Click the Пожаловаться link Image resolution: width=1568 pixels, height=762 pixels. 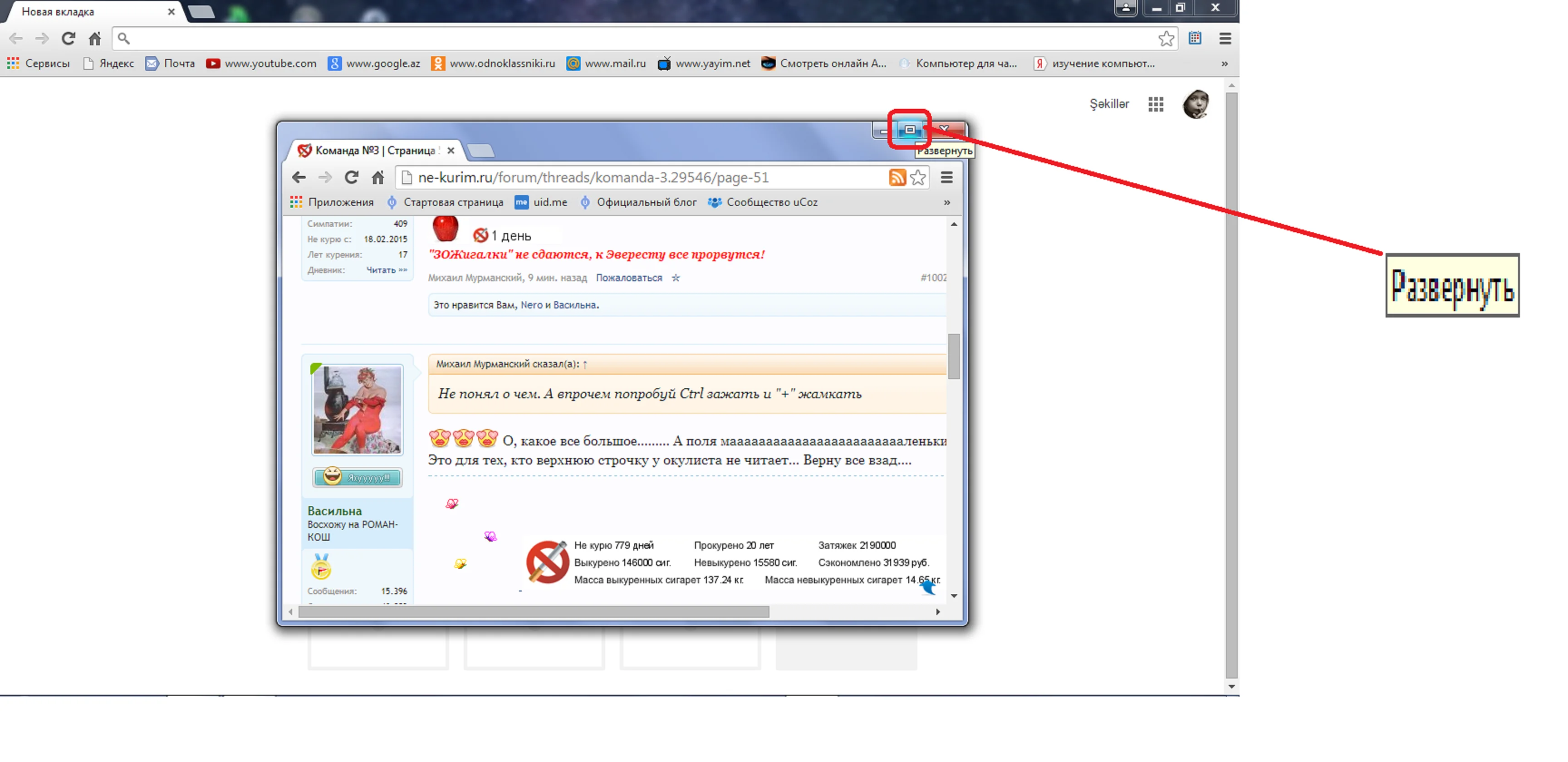click(629, 278)
